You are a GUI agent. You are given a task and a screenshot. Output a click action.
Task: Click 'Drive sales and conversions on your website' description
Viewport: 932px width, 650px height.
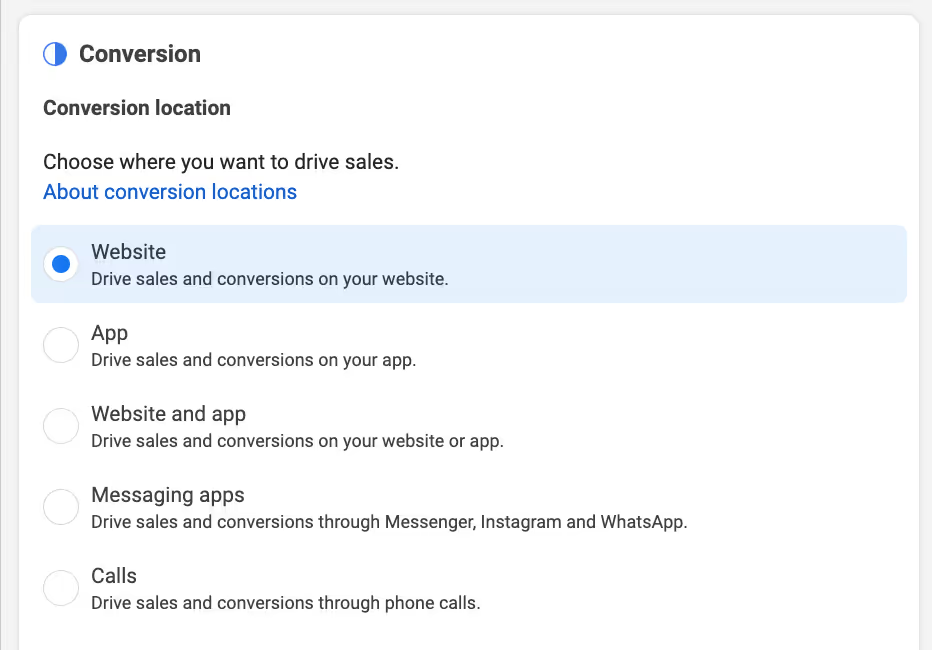(269, 279)
